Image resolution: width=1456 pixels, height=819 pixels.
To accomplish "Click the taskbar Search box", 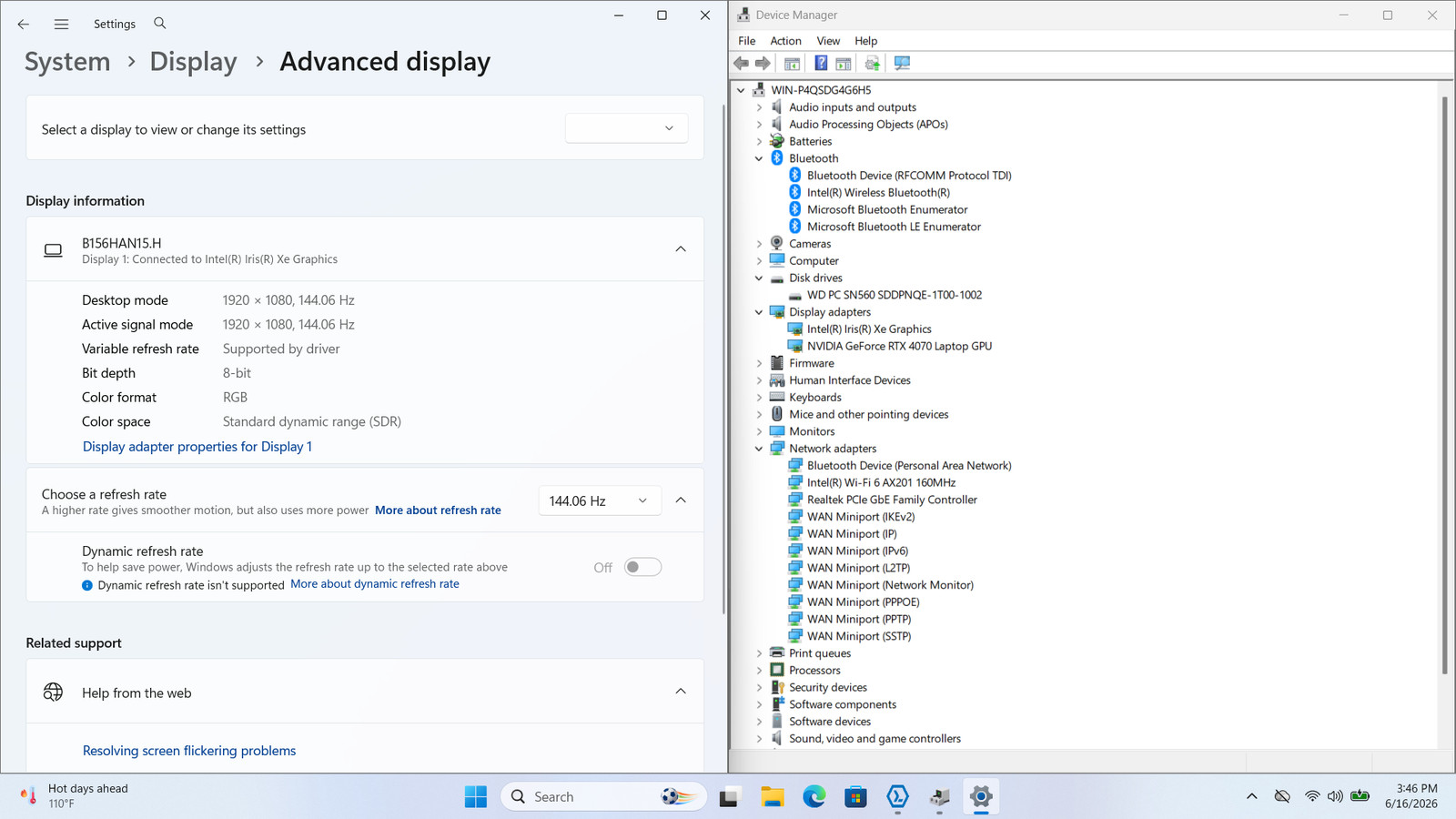I will click(603, 797).
